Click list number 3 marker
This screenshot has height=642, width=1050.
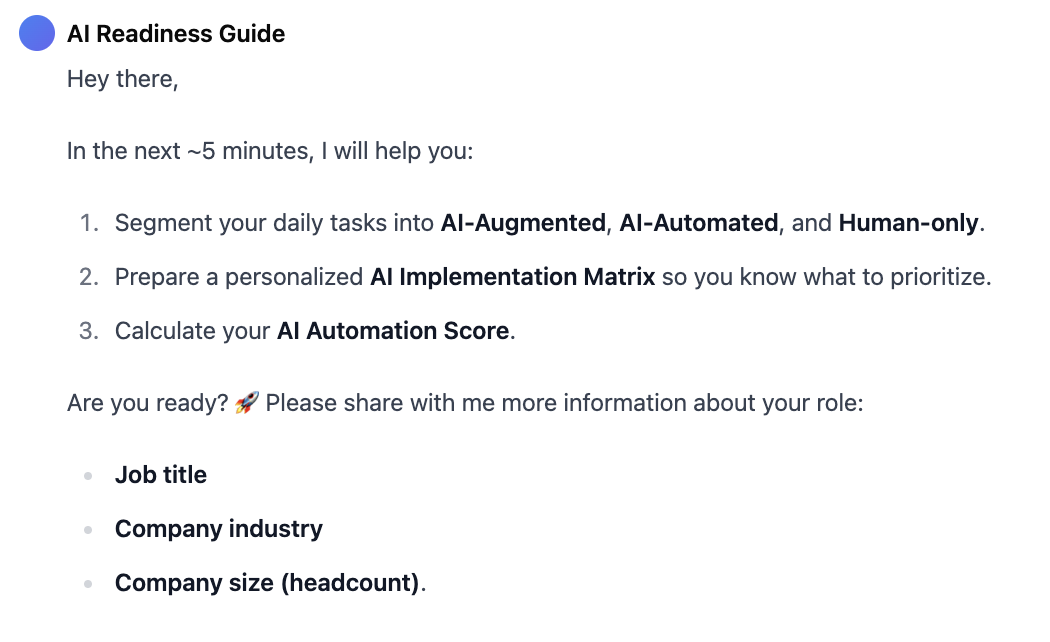pyautogui.click(x=89, y=331)
